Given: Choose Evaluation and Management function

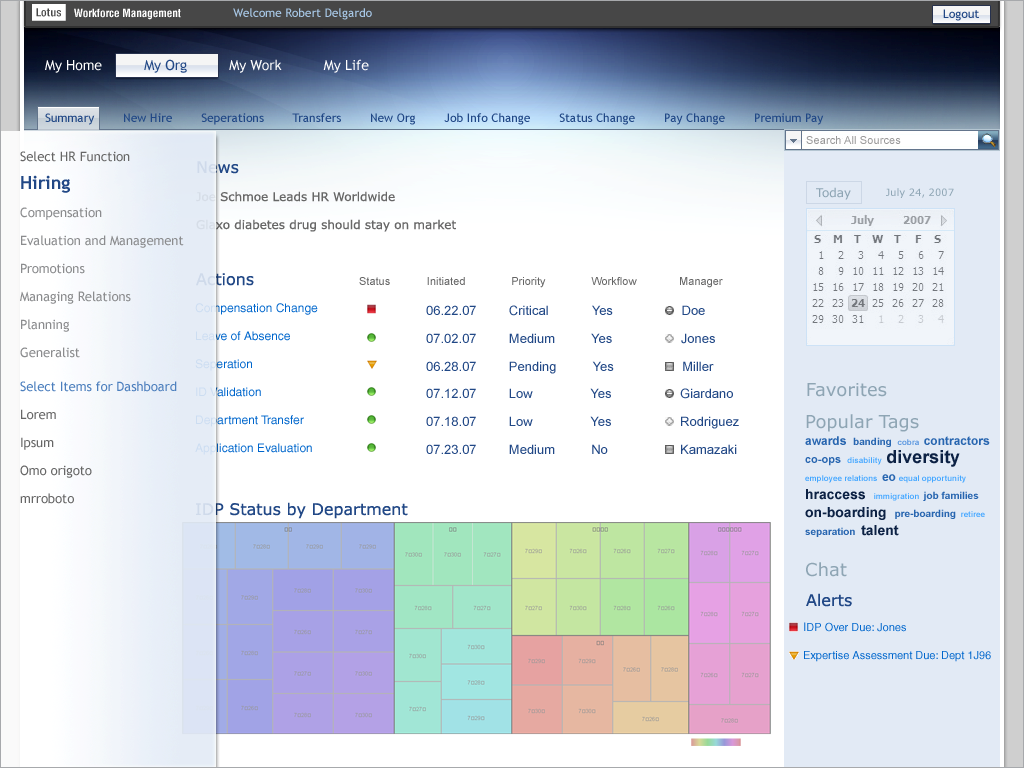Looking at the screenshot, I should (101, 241).
